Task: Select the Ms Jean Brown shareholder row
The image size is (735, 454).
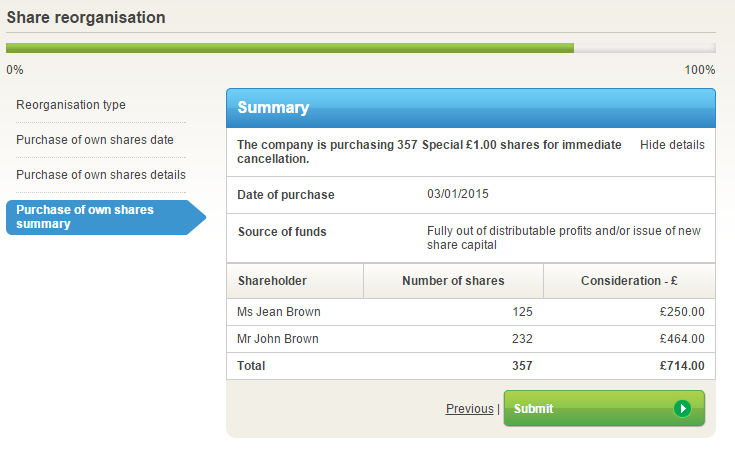Action: click(279, 312)
